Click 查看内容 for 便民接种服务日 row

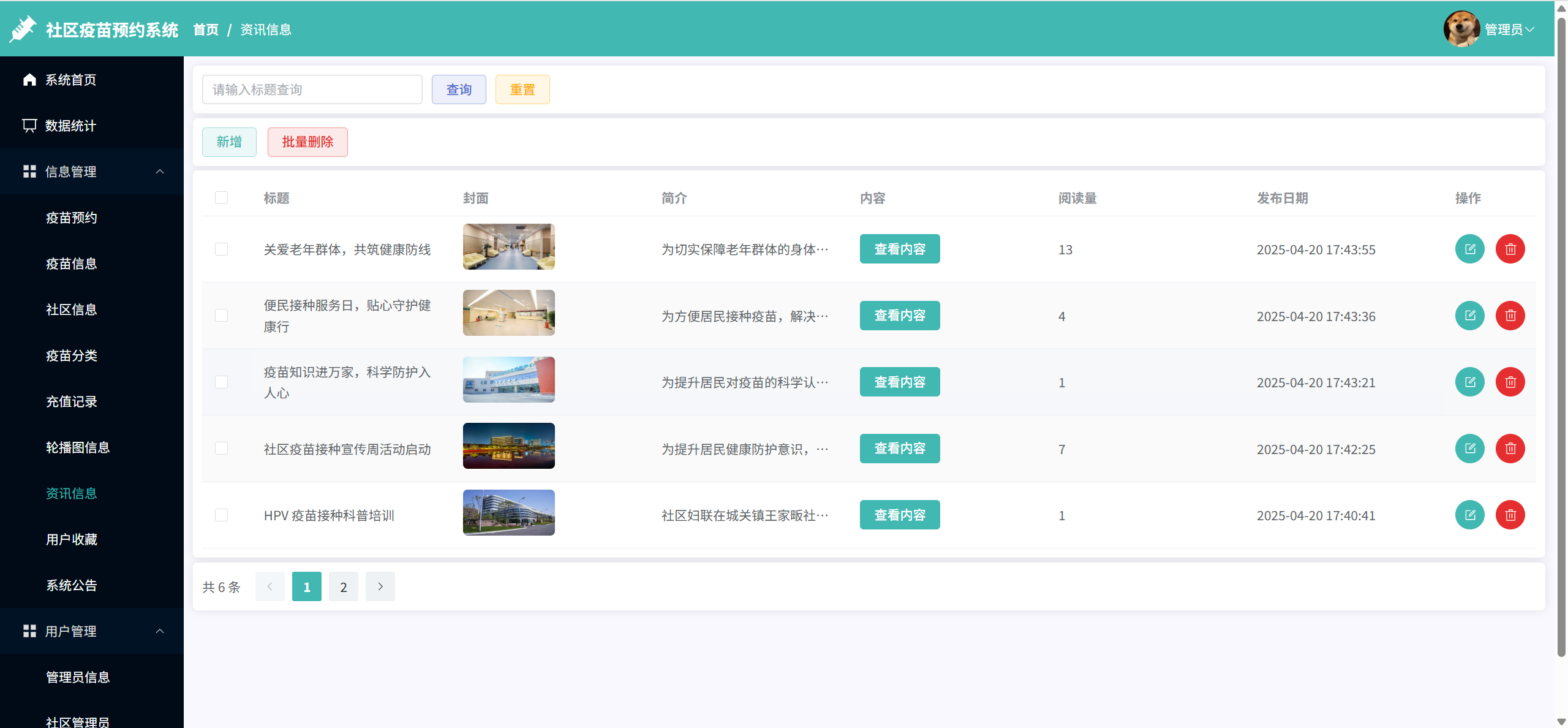point(899,316)
